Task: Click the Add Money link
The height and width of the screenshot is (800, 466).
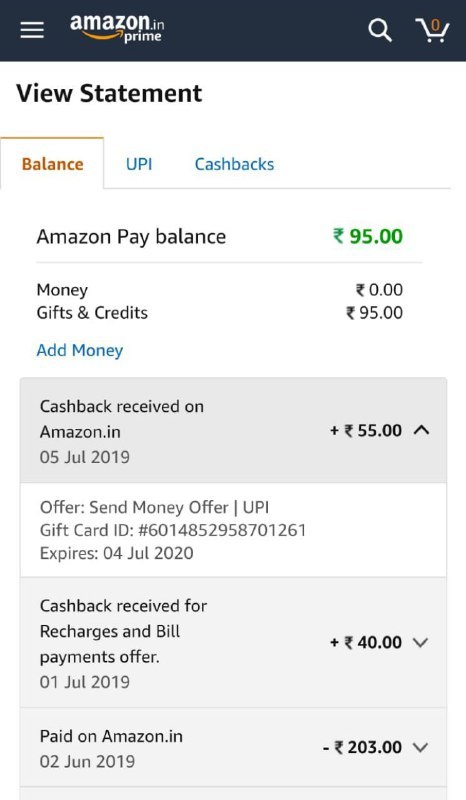Action: pyautogui.click(x=80, y=351)
